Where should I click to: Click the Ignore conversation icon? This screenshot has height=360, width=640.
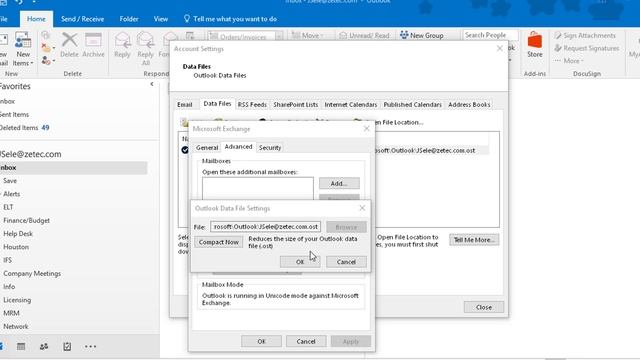tap(45, 36)
